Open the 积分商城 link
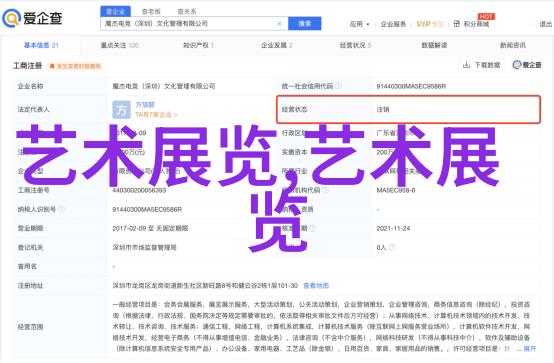This screenshot has width=554, height=363. [476, 24]
